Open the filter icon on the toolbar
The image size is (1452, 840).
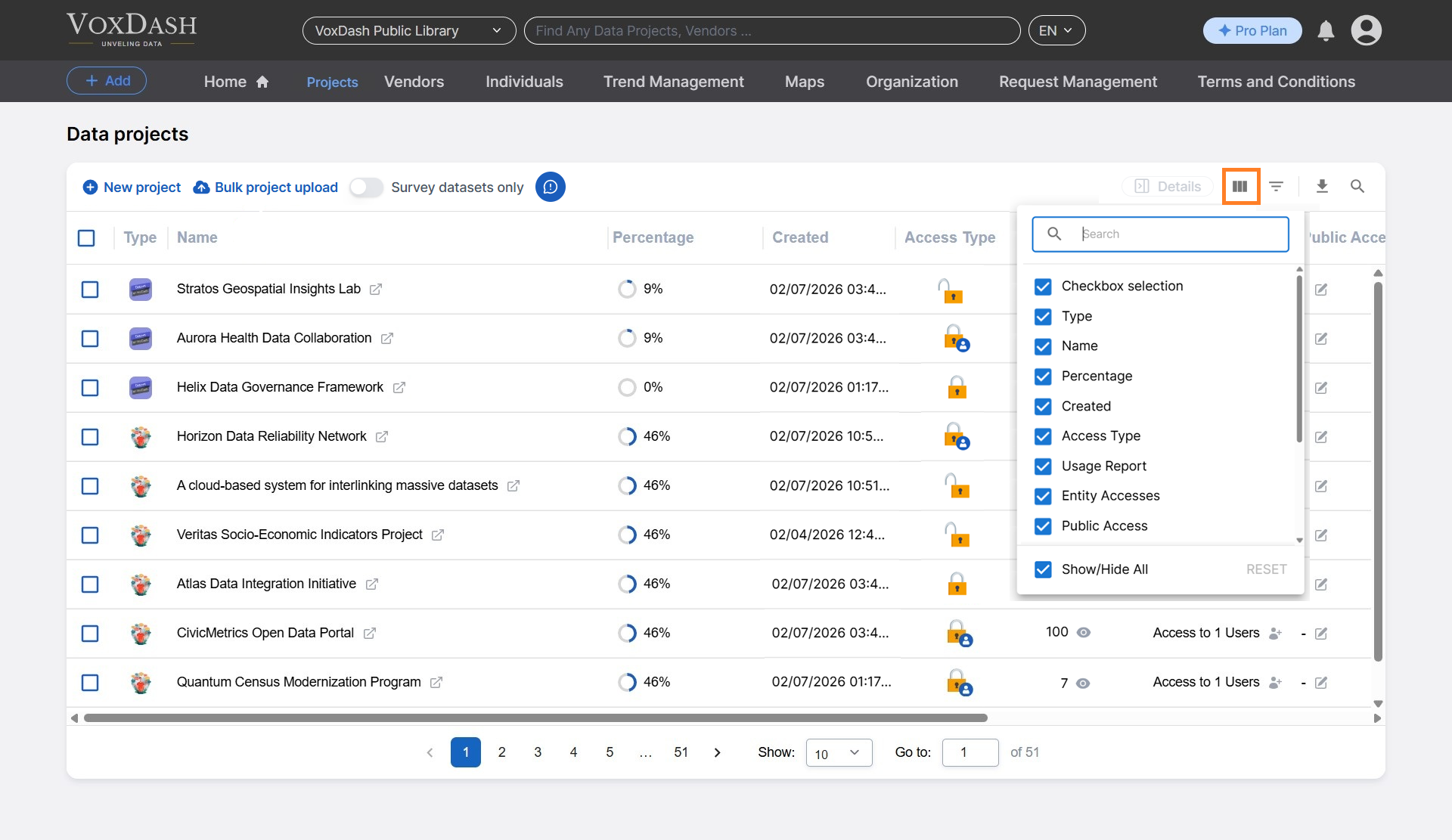1277,186
